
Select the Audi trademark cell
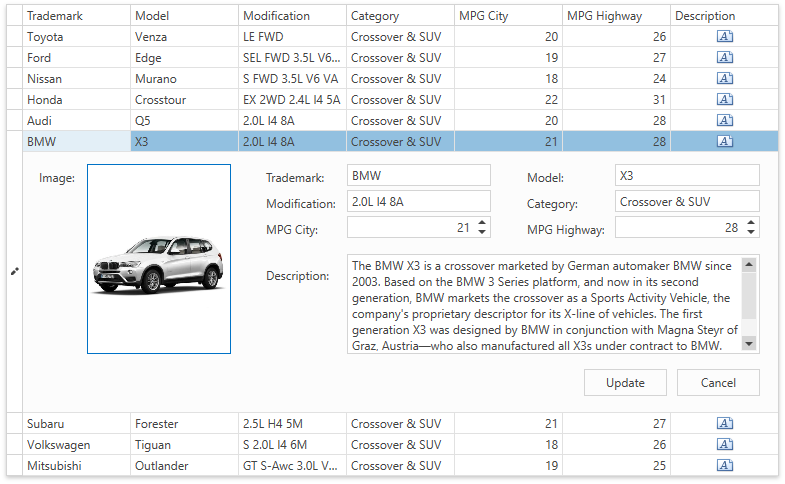pos(77,121)
